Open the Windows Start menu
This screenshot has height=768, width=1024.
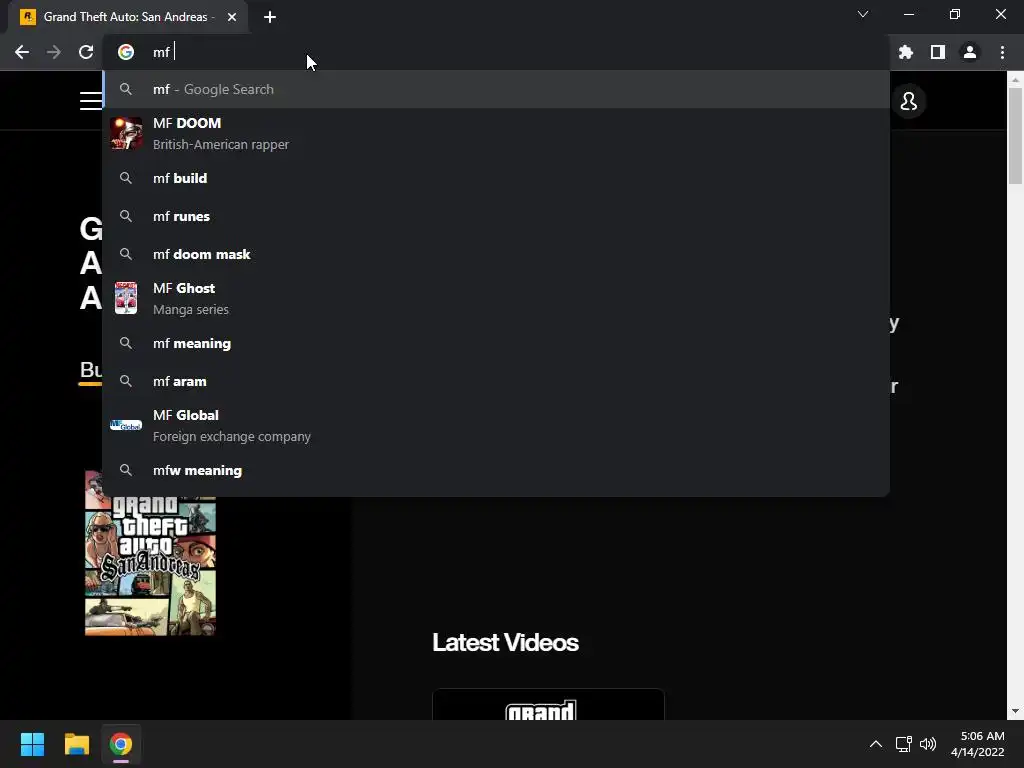click(32, 744)
